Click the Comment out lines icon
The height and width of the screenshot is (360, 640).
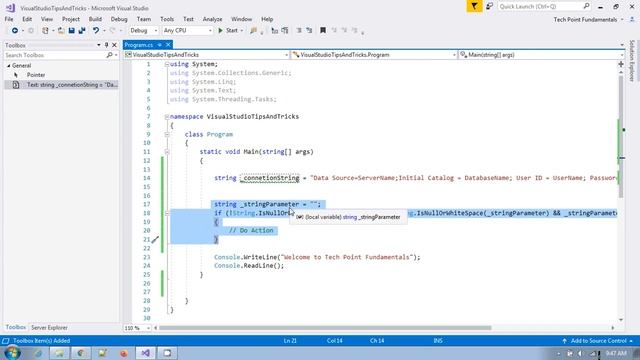(x=299, y=31)
